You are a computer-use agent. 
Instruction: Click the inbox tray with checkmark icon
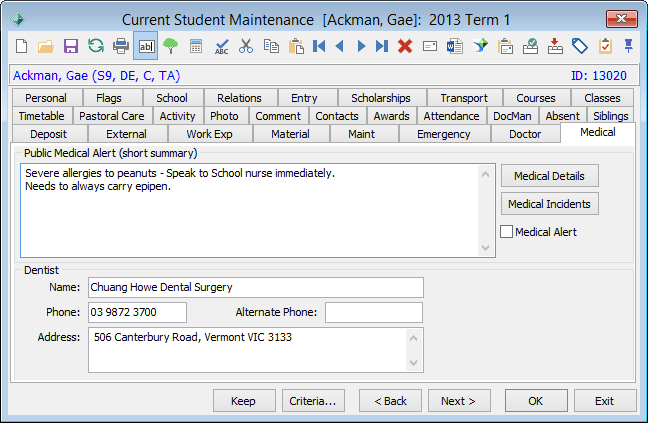click(x=530, y=46)
